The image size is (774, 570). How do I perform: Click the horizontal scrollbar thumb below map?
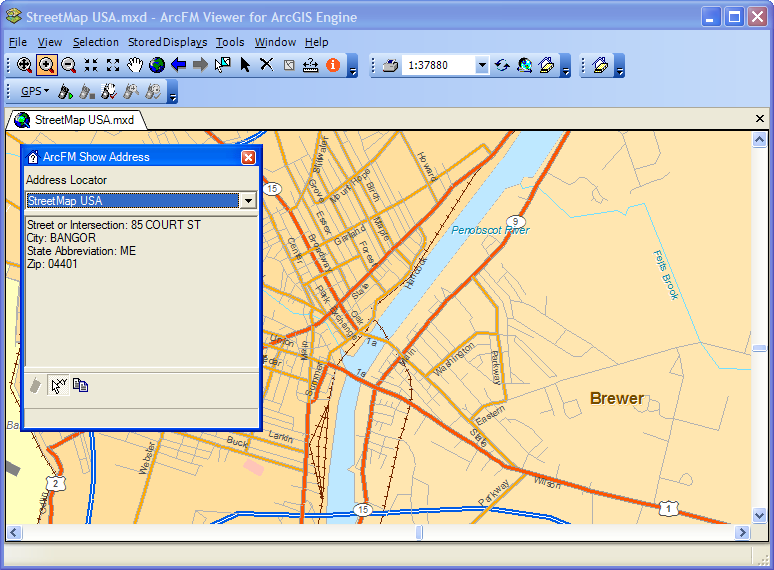(419, 533)
